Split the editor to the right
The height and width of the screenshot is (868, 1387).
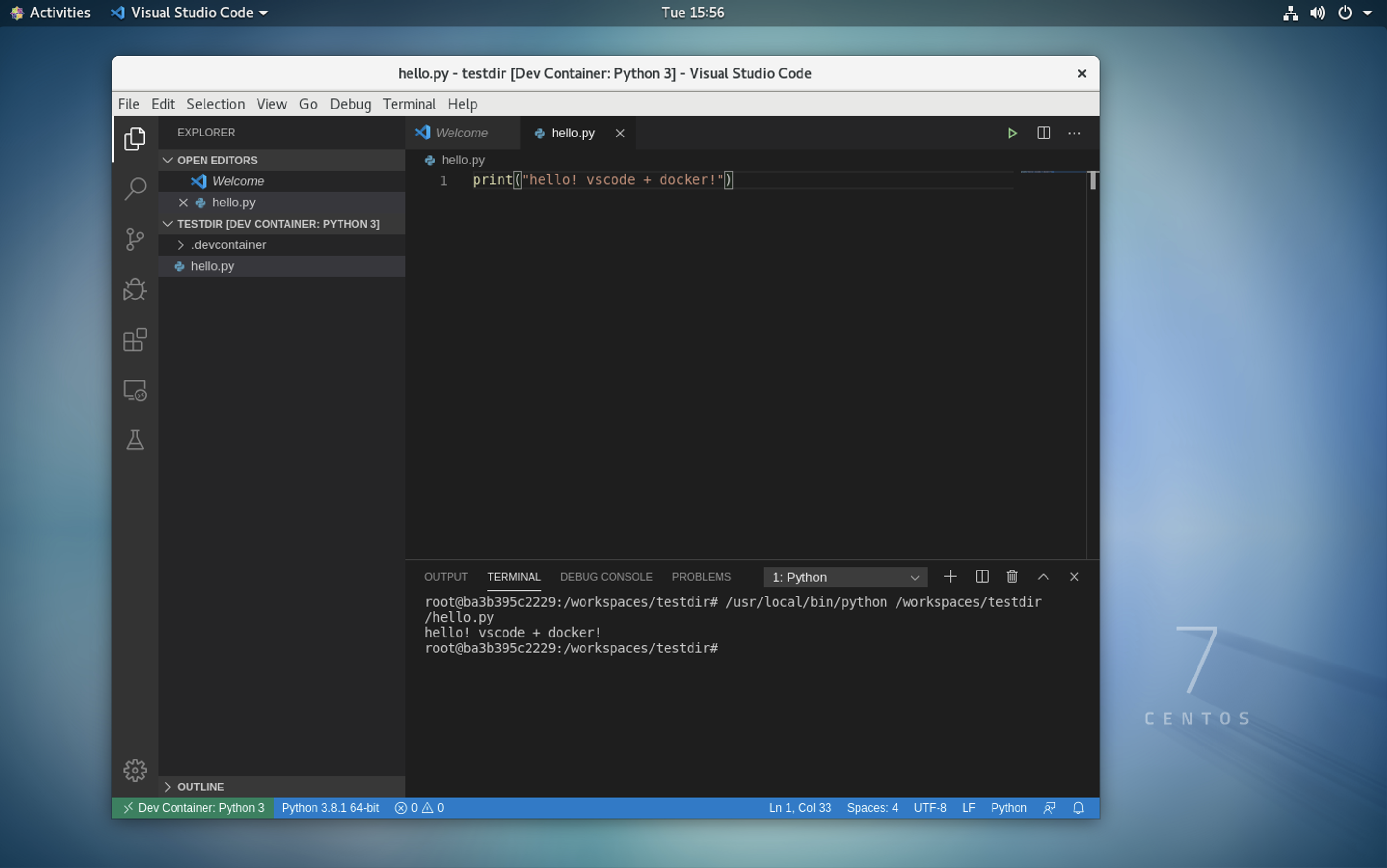[x=1044, y=133]
